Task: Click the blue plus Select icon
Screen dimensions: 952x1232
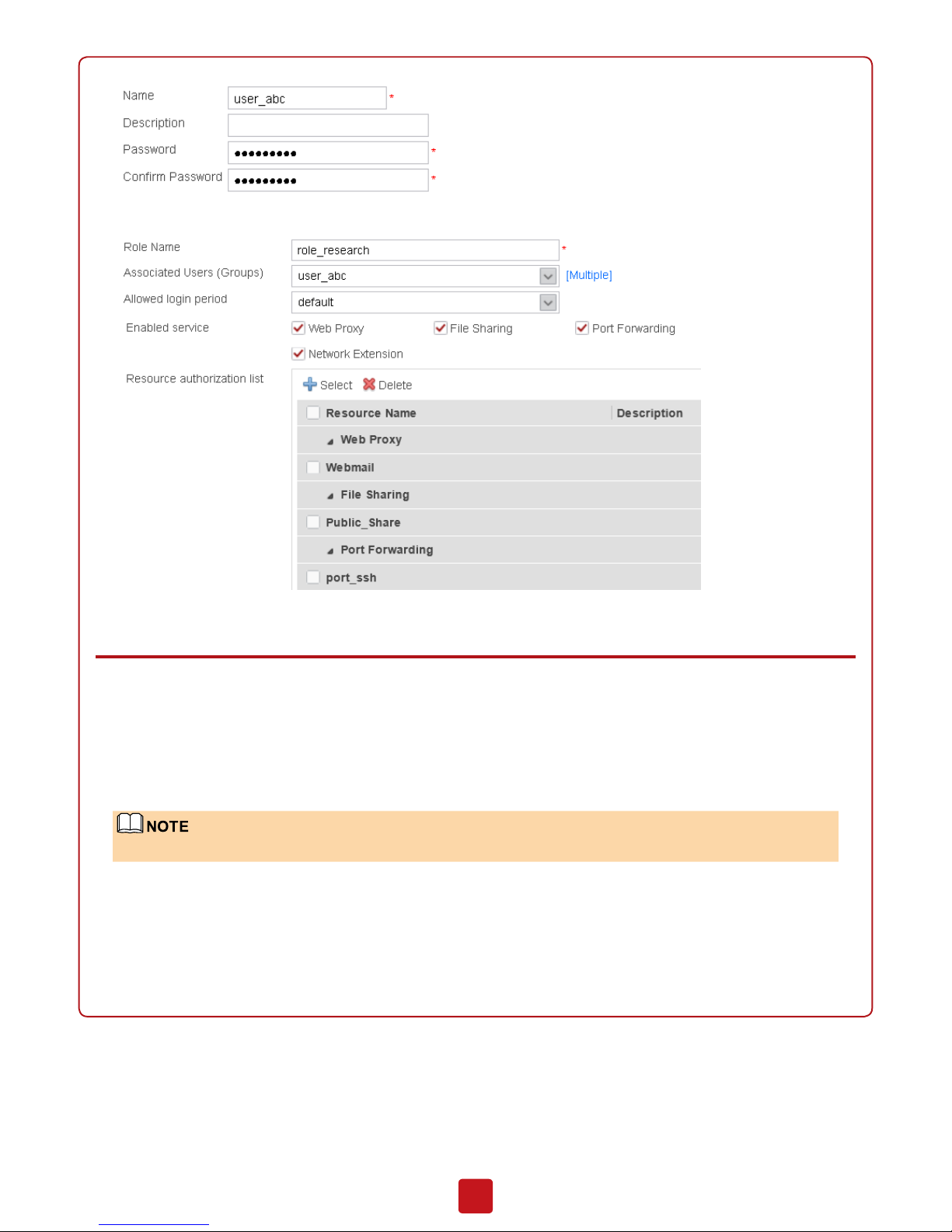Action: [x=310, y=384]
